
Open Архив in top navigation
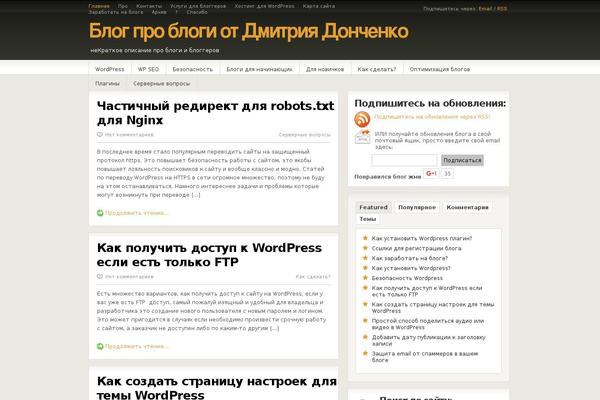(159, 12)
